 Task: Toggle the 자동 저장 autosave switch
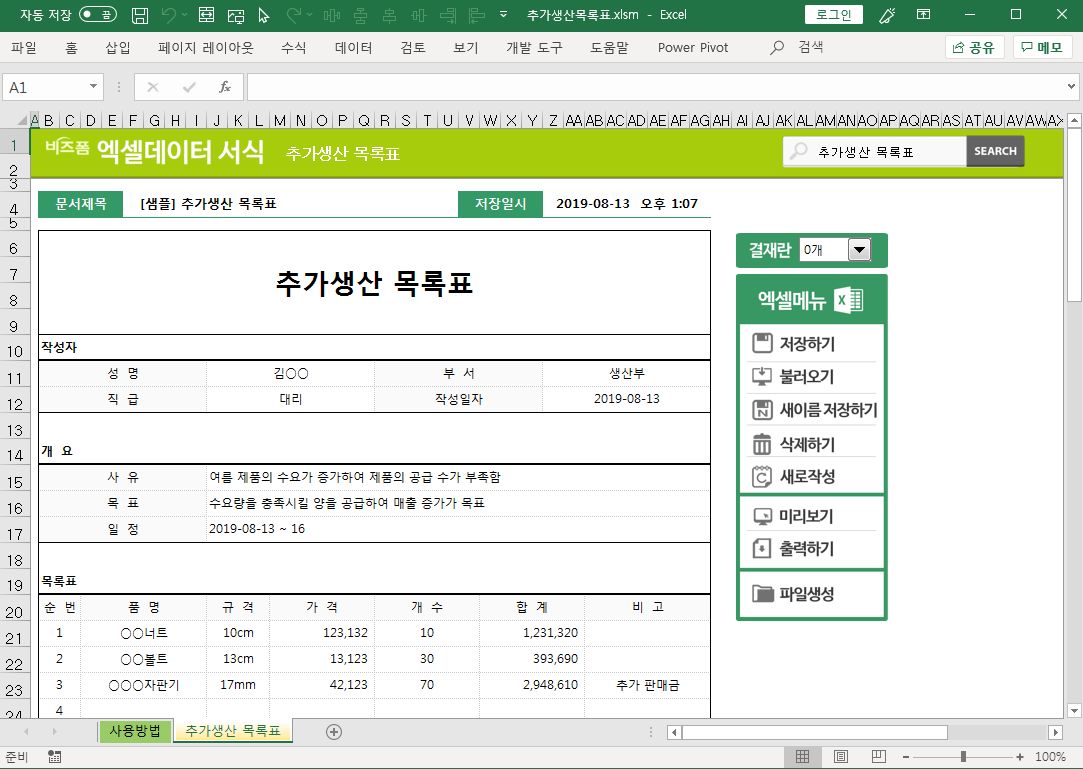pyautogui.click(x=97, y=15)
